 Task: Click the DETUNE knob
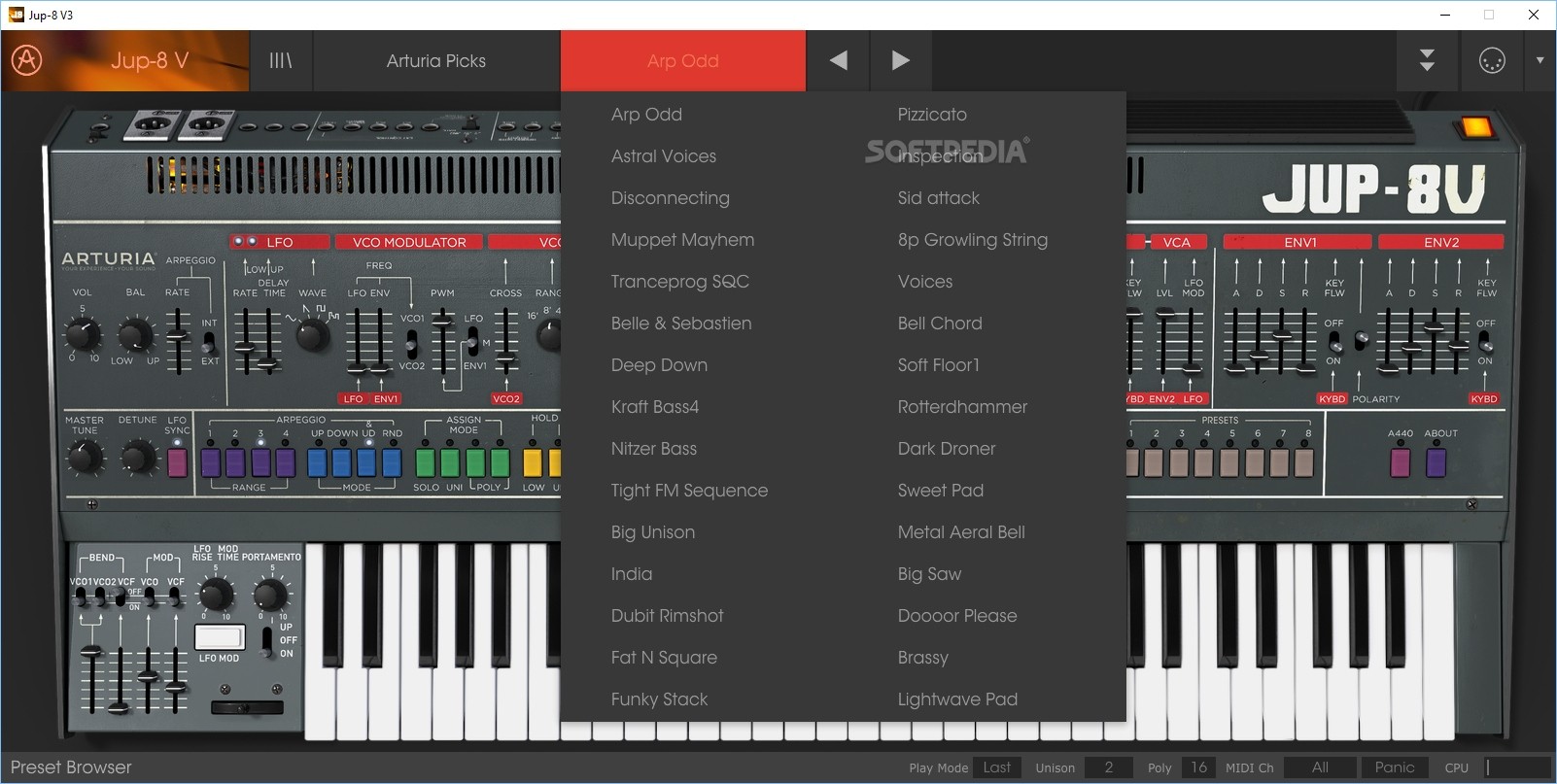[x=138, y=457]
